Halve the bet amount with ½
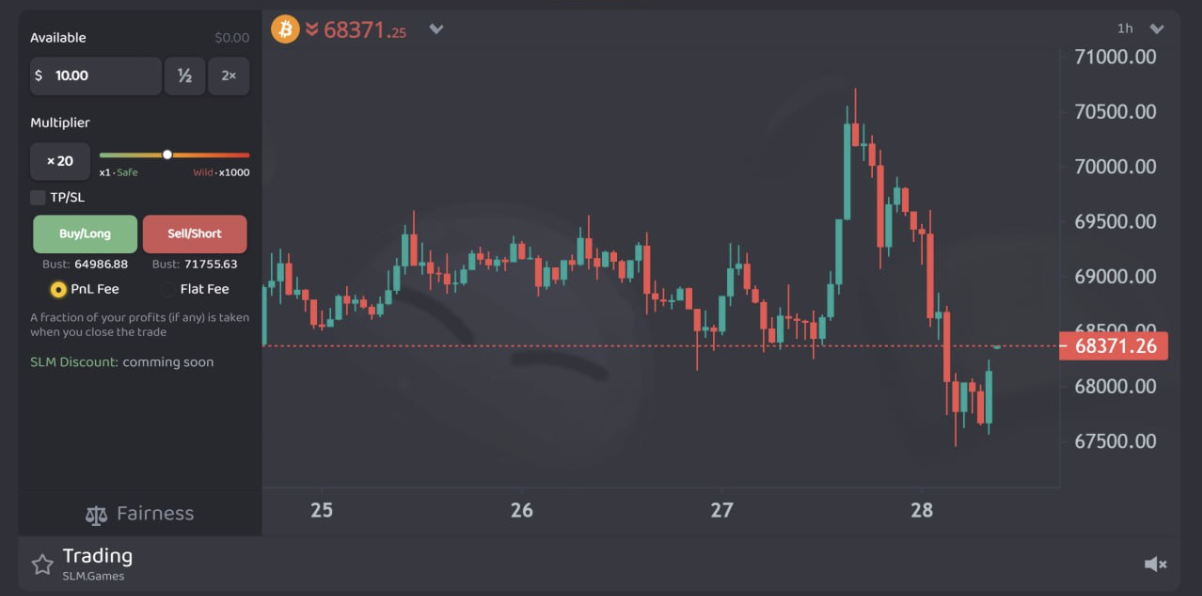This screenshot has width=1202, height=596. (185, 76)
